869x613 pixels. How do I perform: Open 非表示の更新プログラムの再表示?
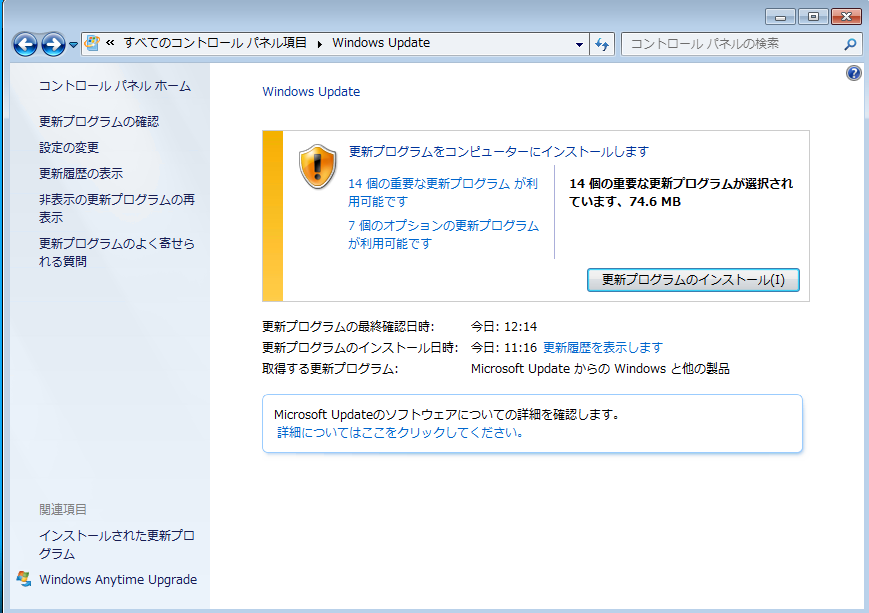[x=117, y=208]
